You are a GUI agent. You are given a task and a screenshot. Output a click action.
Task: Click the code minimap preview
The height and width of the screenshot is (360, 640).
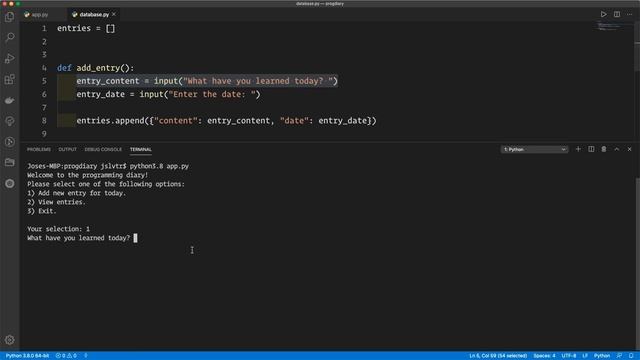click(608, 27)
